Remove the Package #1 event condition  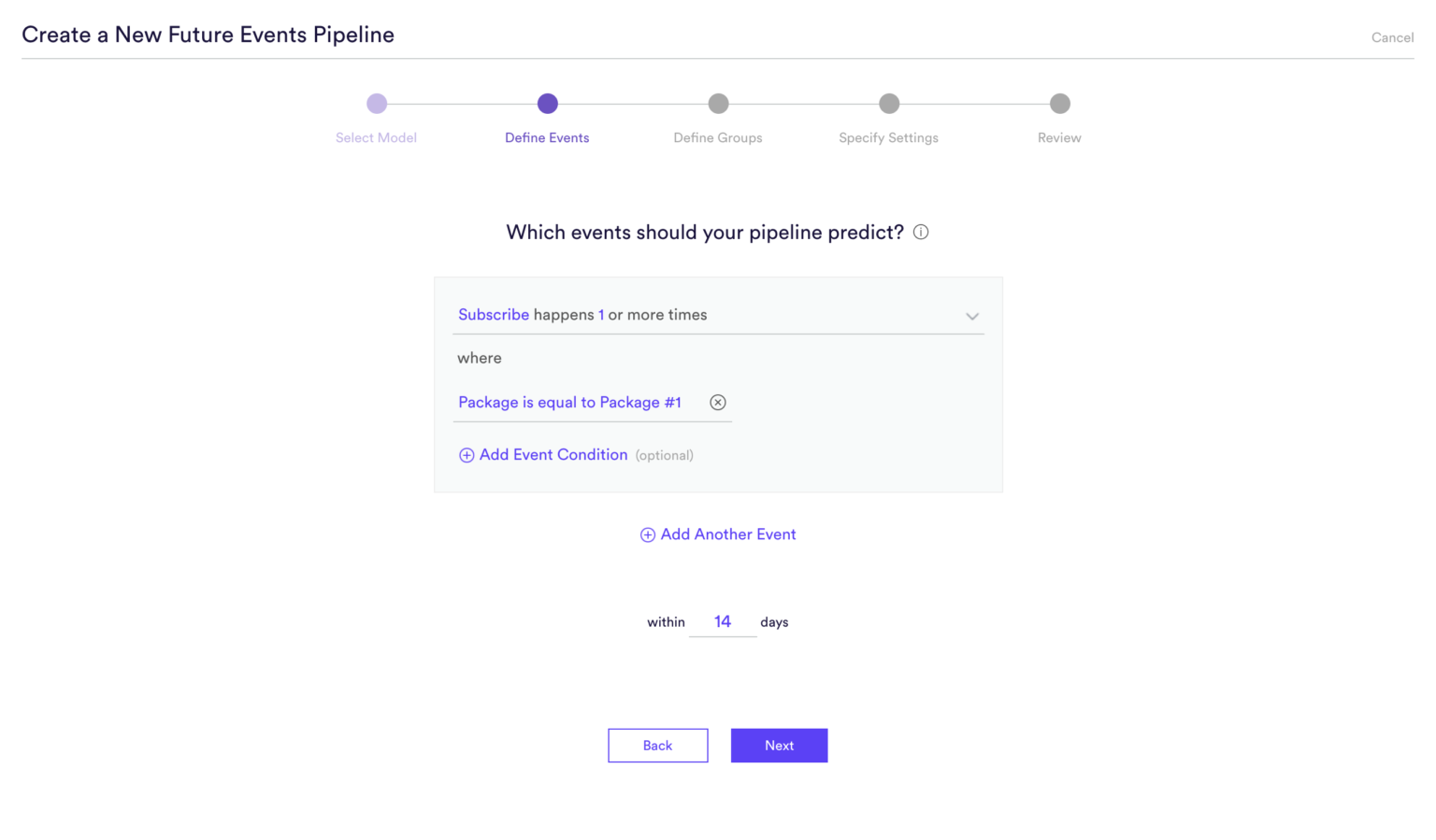coord(717,402)
